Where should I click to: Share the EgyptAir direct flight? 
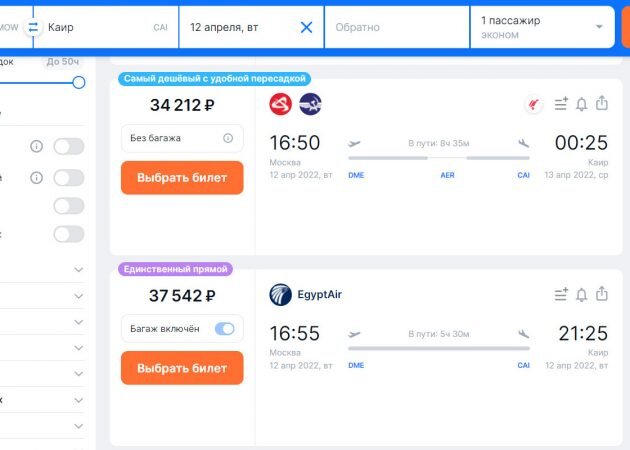tap(601, 294)
